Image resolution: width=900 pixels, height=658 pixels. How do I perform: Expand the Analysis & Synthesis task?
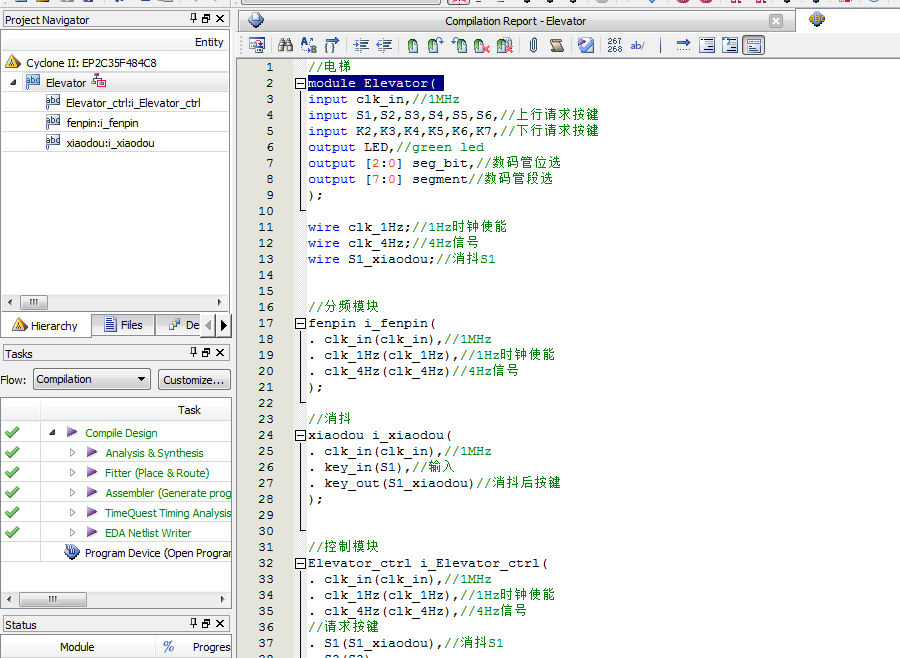coord(72,453)
